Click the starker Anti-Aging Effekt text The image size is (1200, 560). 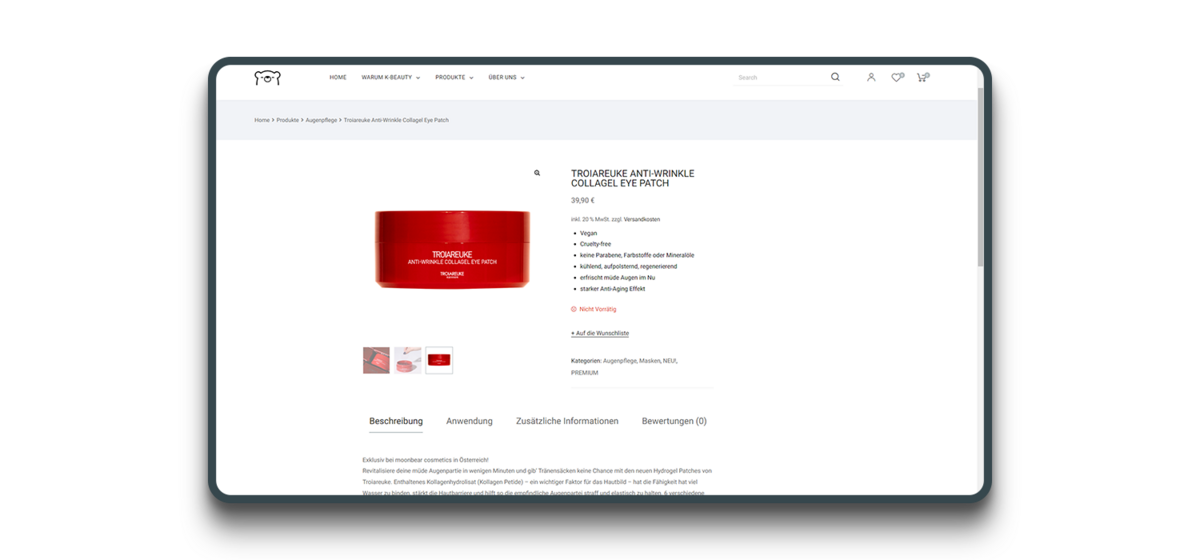(613, 289)
